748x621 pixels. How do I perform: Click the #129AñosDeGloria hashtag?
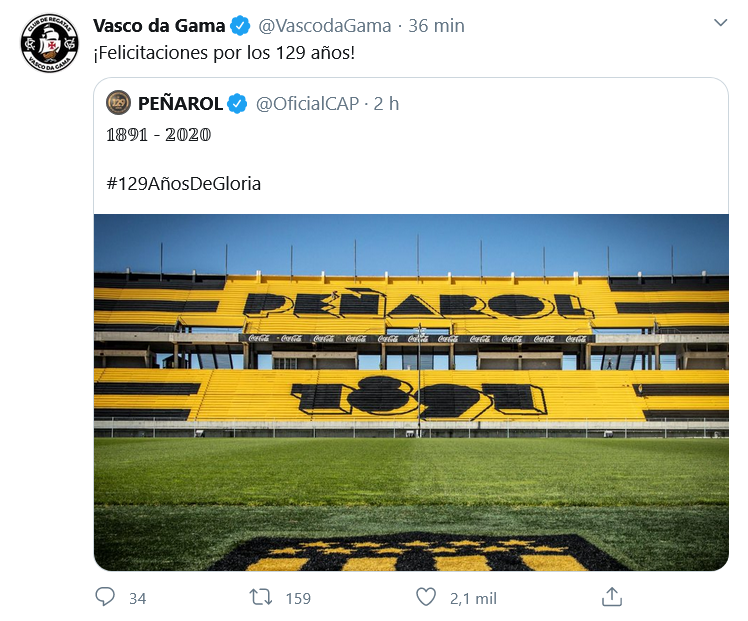click(x=183, y=184)
